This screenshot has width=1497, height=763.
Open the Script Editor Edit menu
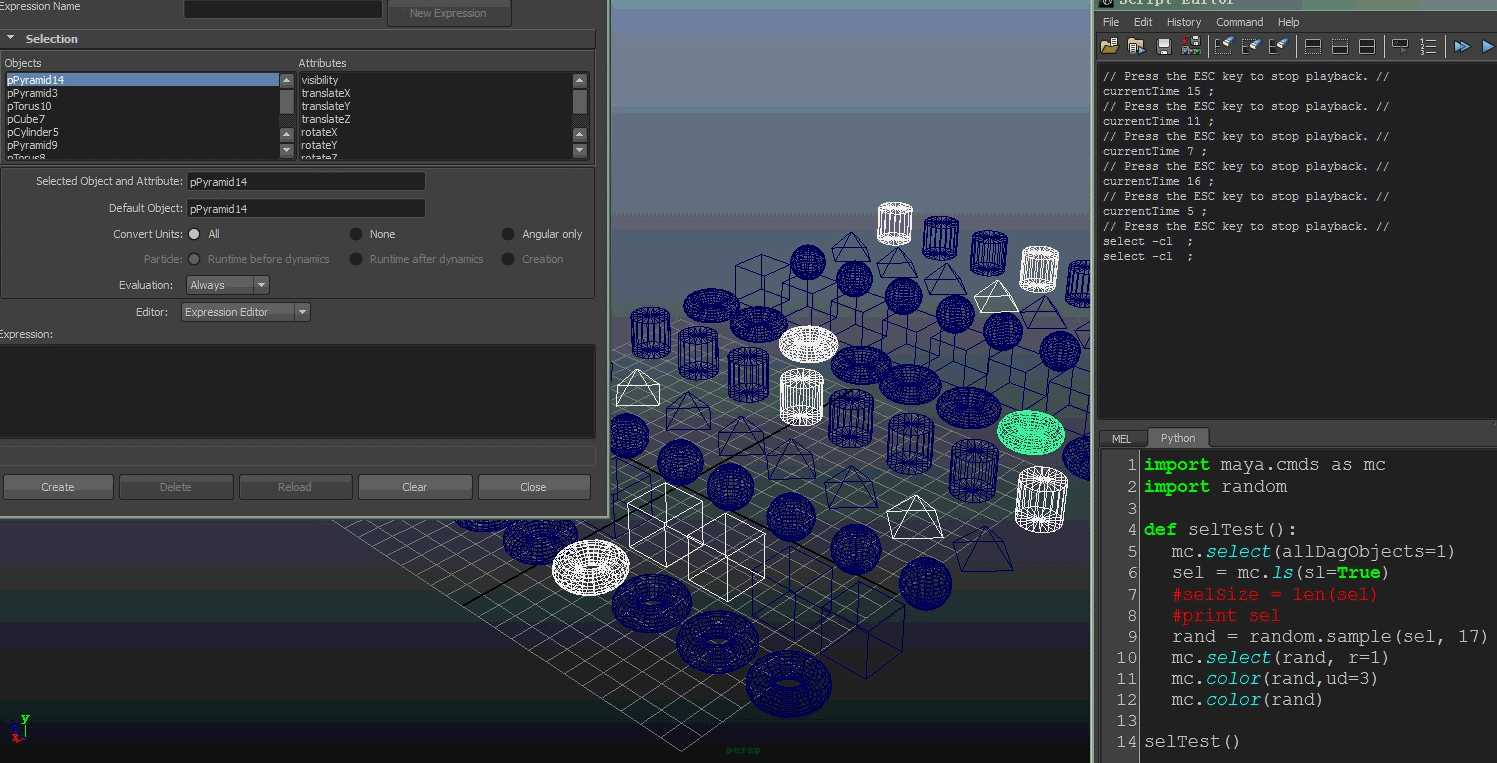1143,22
